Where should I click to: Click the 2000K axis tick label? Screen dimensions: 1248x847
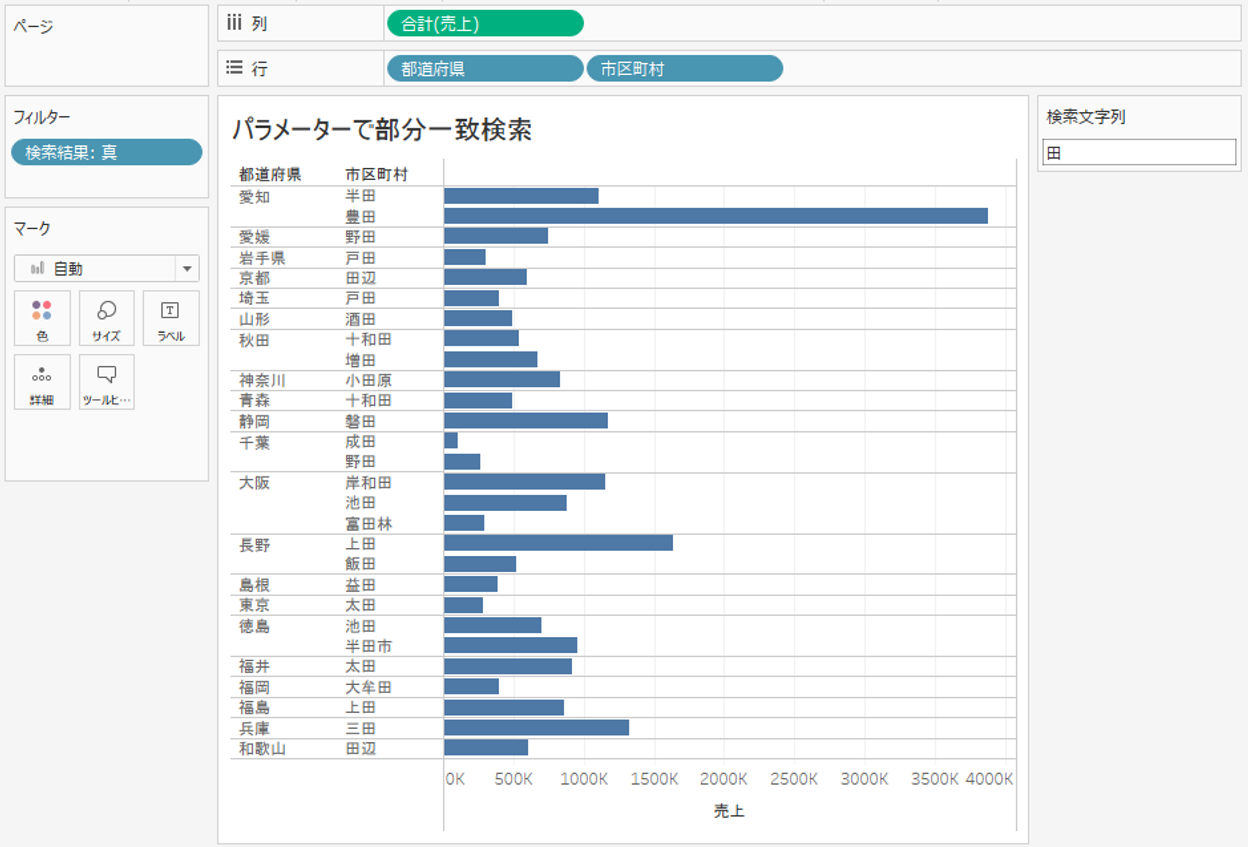click(723, 779)
